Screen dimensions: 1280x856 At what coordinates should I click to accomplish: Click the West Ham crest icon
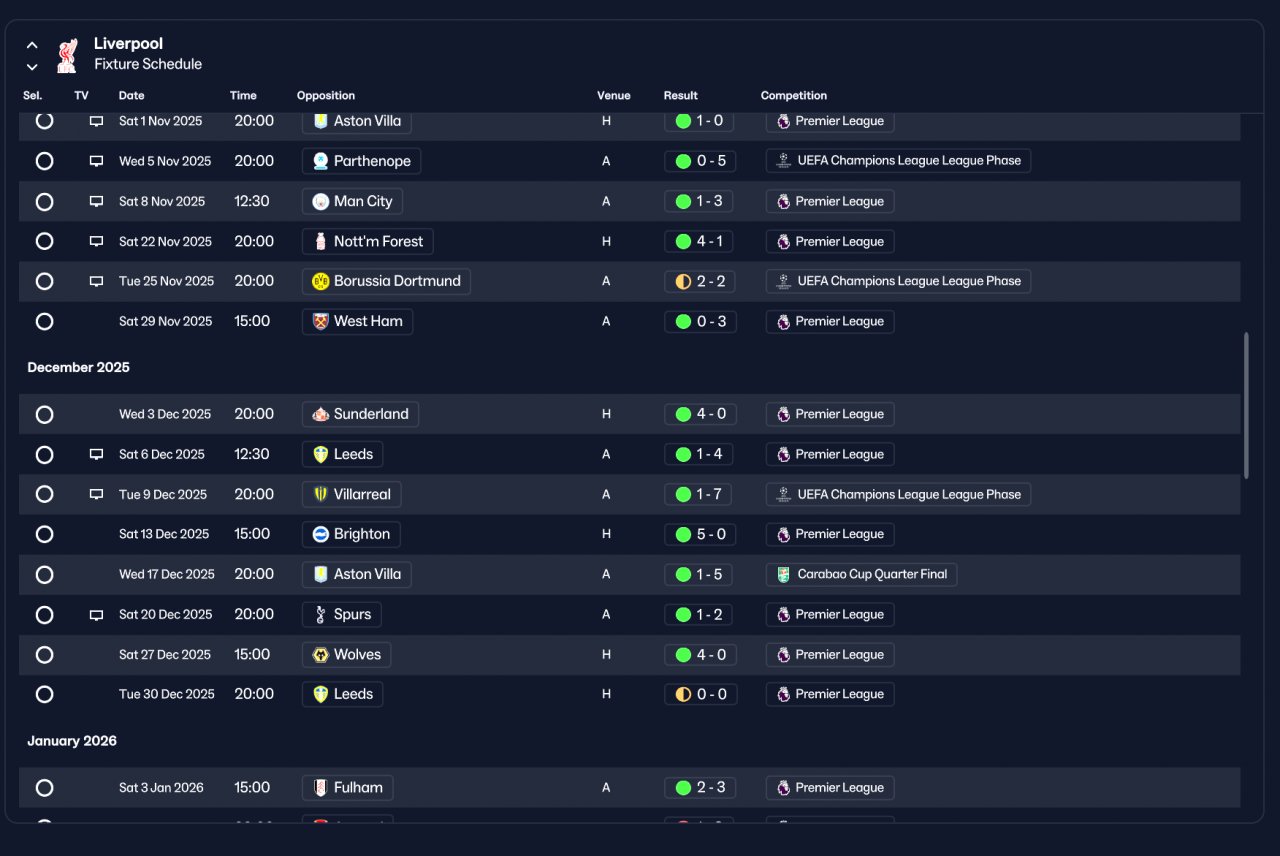coord(321,321)
